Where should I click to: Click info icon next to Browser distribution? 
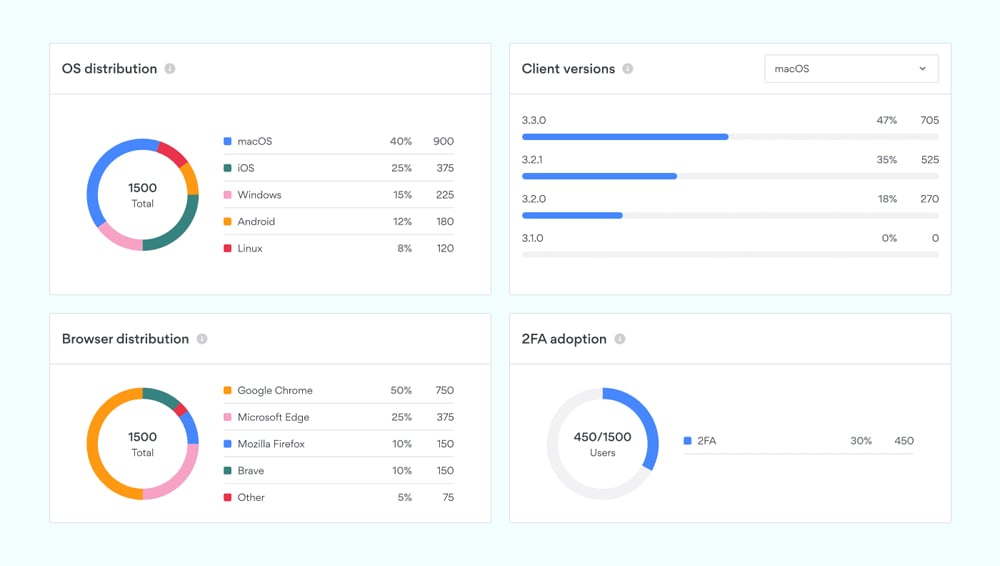click(202, 339)
